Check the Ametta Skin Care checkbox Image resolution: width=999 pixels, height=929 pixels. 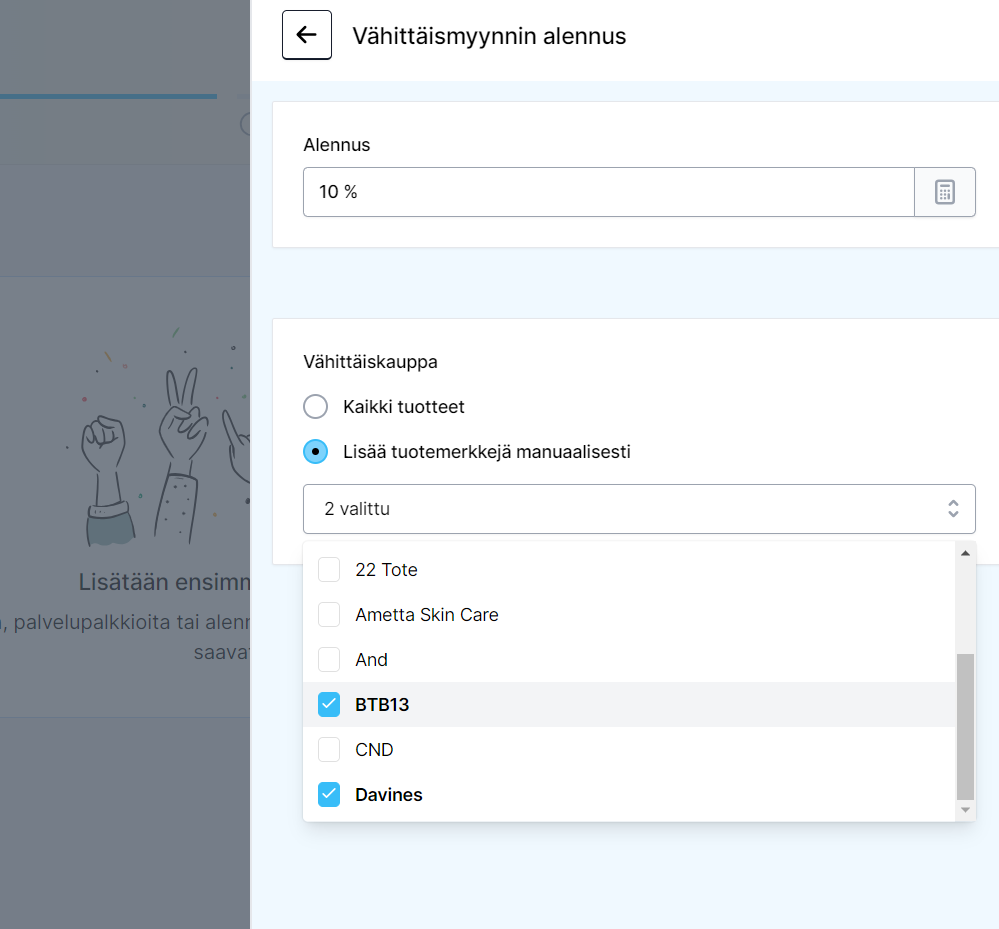coord(329,614)
